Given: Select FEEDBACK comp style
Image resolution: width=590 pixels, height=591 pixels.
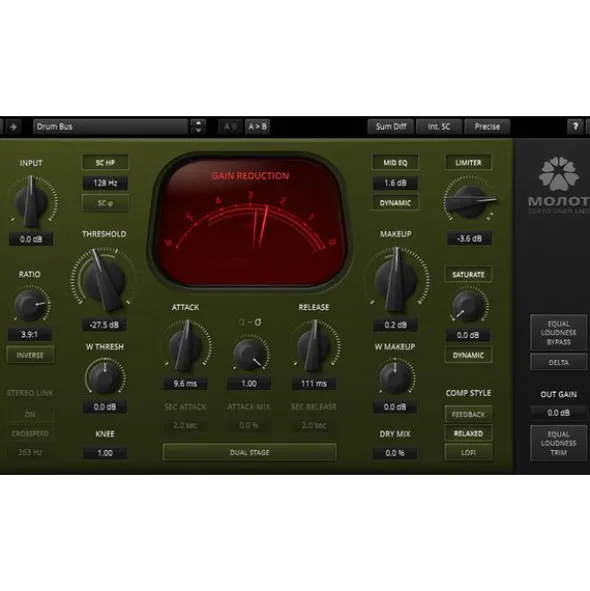Looking at the screenshot, I should [x=468, y=415].
